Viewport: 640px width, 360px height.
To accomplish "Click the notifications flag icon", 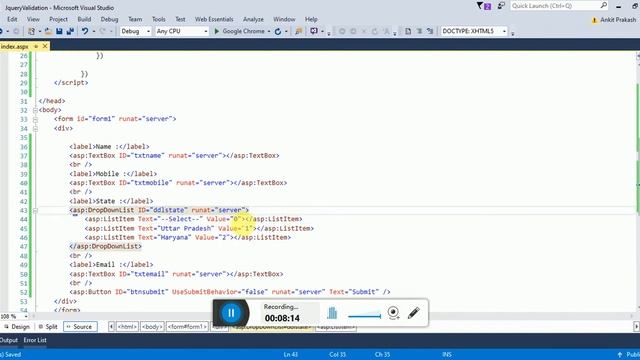I will [x=484, y=6].
